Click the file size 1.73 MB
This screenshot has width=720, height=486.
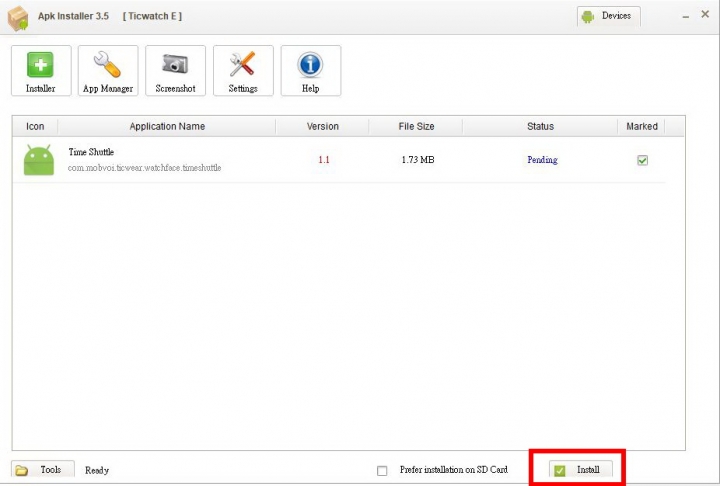(418, 160)
